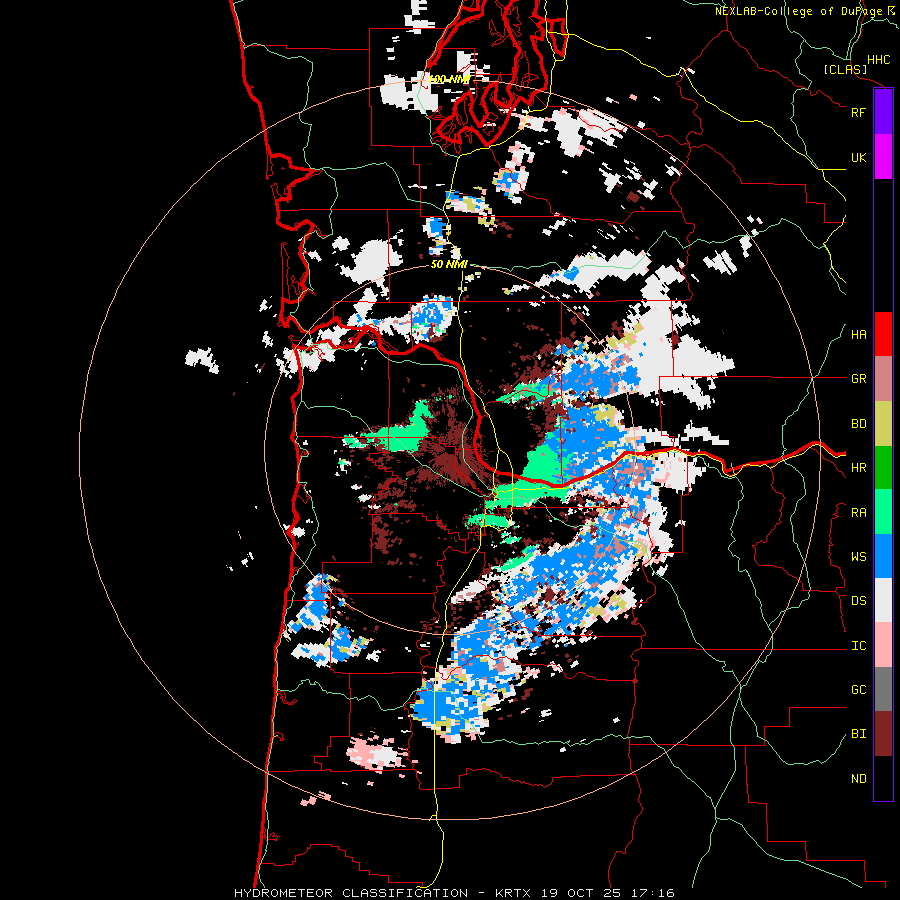Click the Hydrometeor Classification title text
The height and width of the screenshot is (900, 900).
351,893
